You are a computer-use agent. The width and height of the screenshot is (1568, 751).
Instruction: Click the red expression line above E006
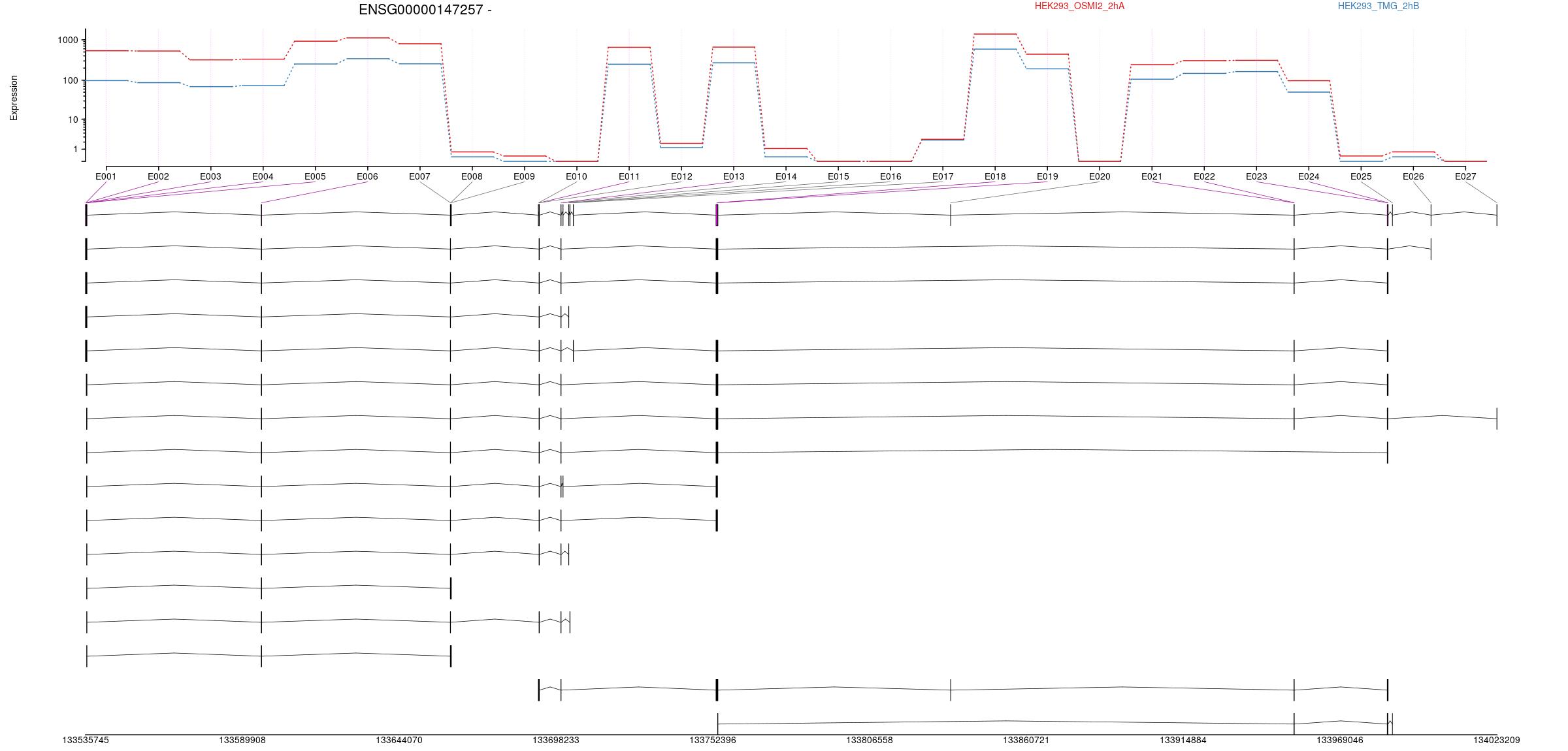click(x=367, y=38)
